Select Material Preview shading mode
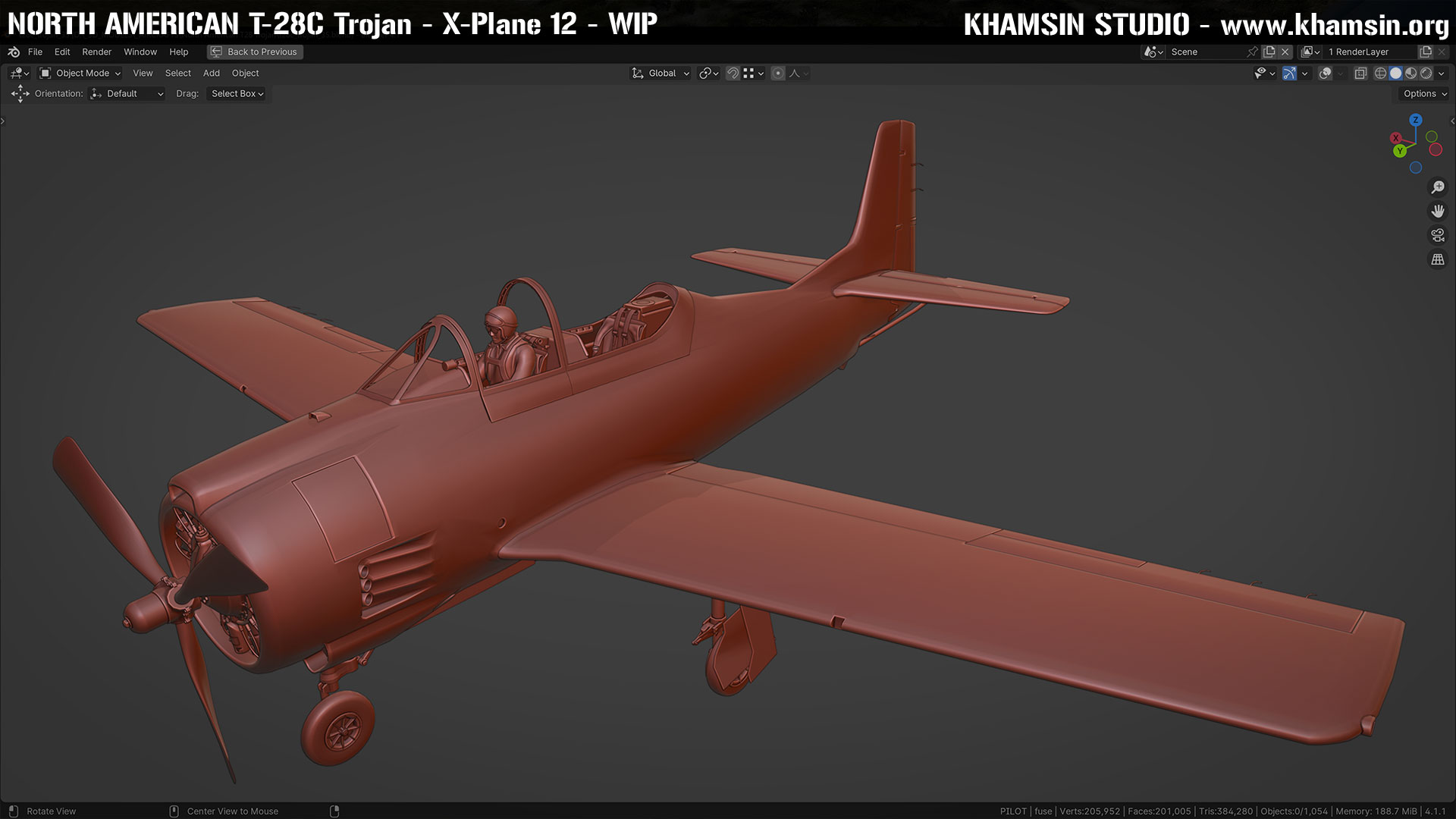 [x=1411, y=73]
